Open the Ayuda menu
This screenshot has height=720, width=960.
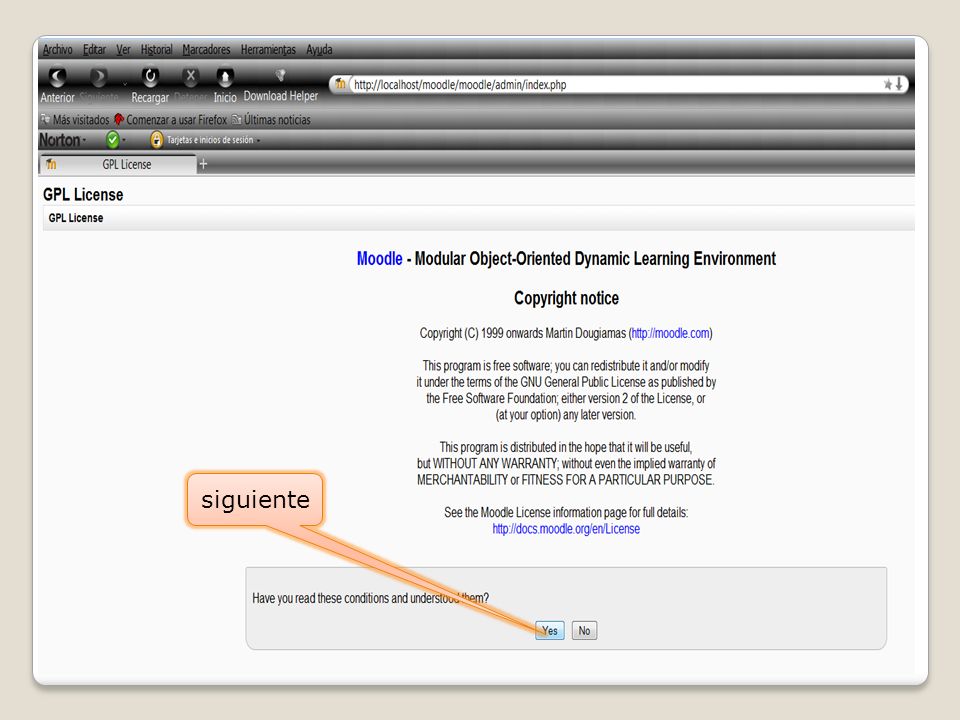click(x=319, y=50)
